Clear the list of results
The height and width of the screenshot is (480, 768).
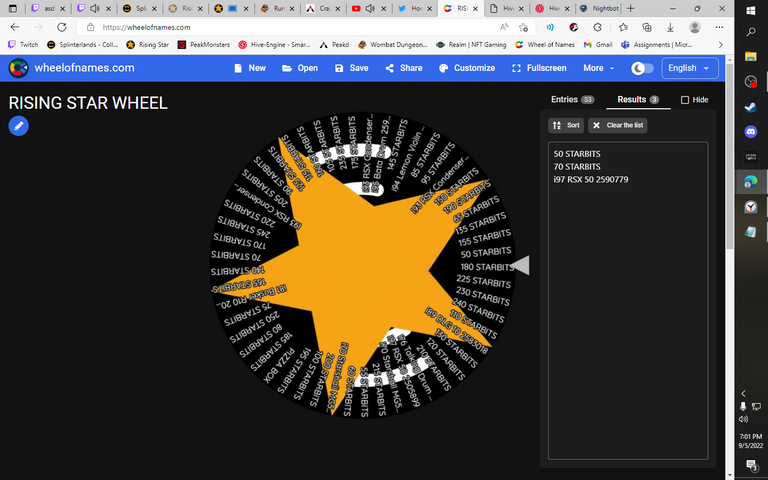[618, 125]
